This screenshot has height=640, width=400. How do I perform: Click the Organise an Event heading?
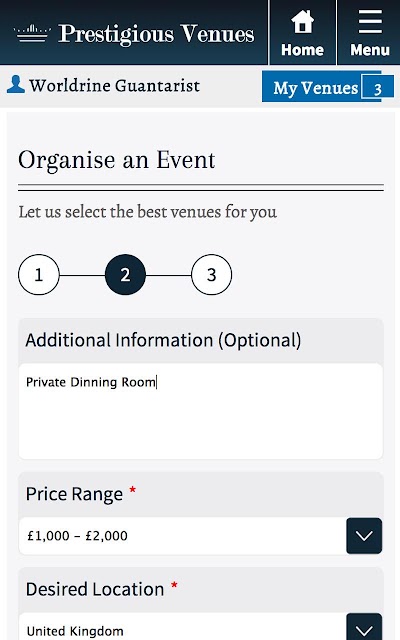pyautogui.click(x=116, y=160)
